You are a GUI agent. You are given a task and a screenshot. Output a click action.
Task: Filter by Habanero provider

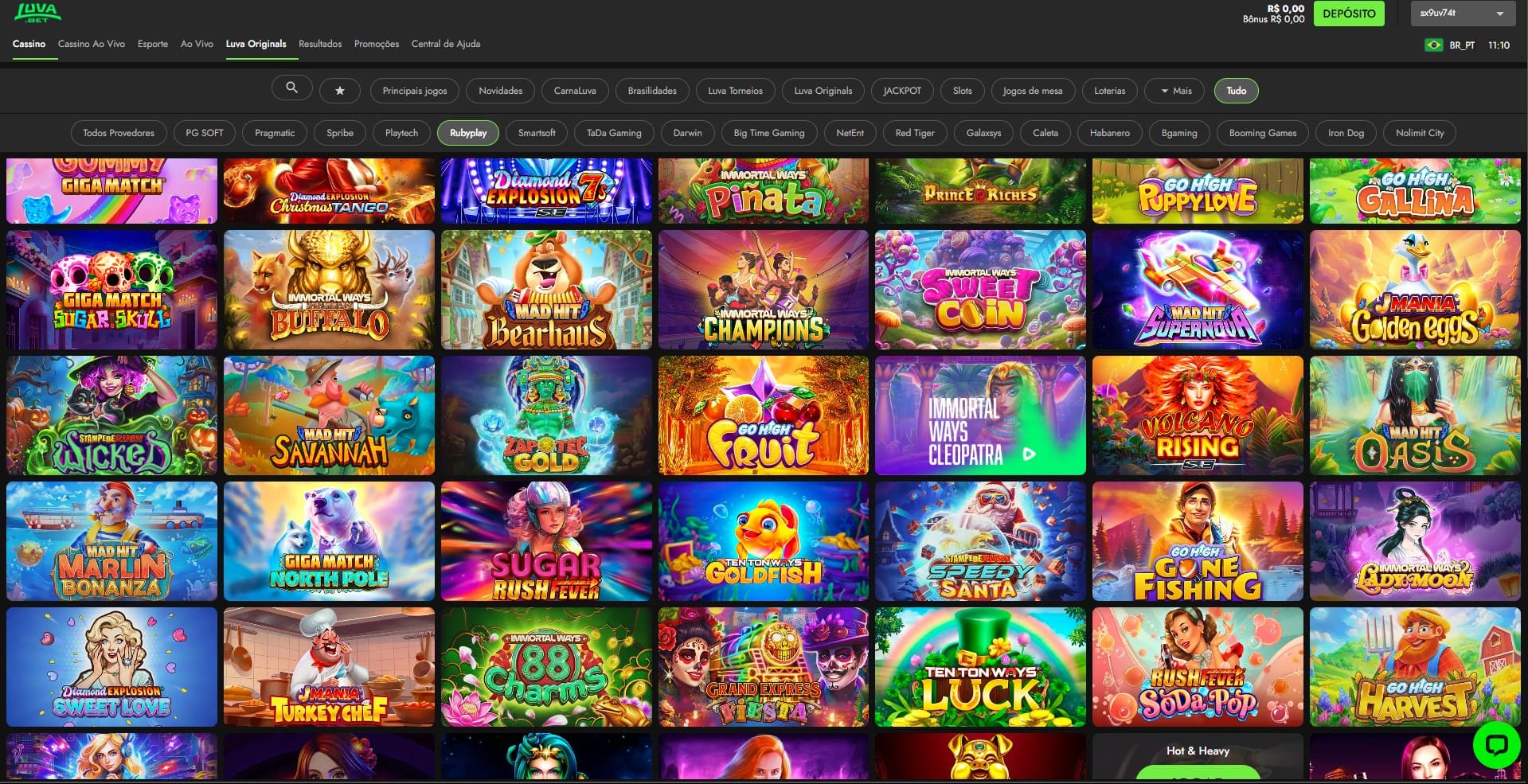point(1110,133)
